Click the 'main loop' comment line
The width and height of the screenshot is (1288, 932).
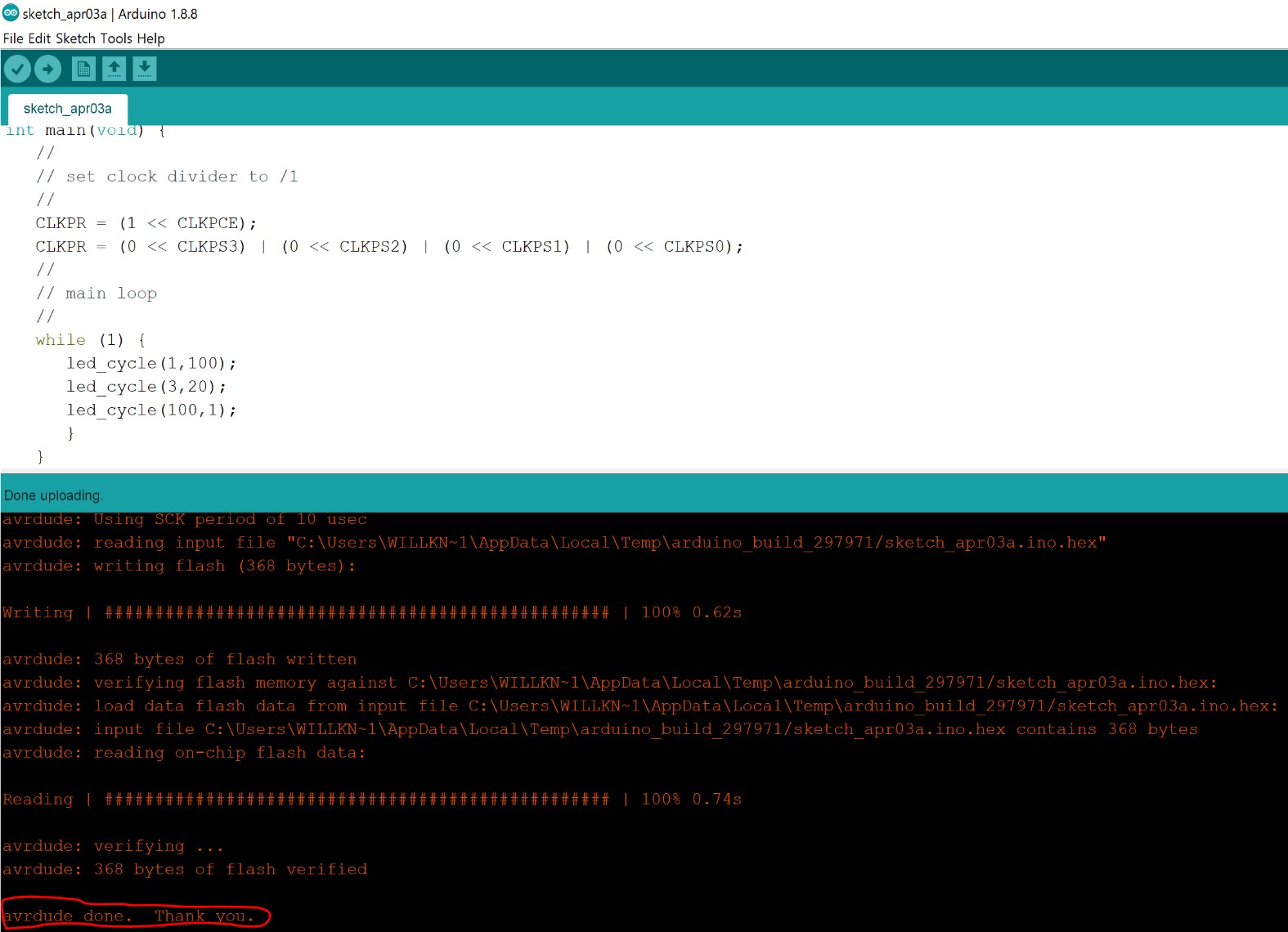(96, 293)
